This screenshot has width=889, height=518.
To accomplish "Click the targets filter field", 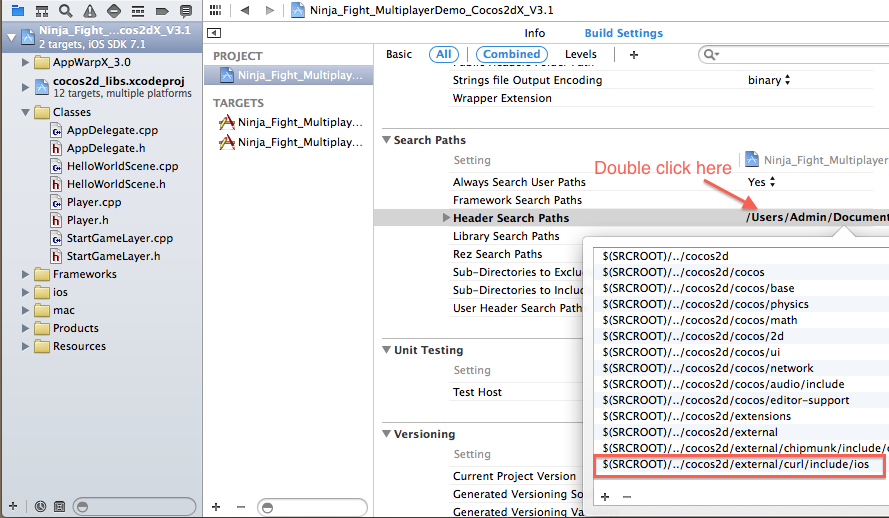I will pos(312,507).
